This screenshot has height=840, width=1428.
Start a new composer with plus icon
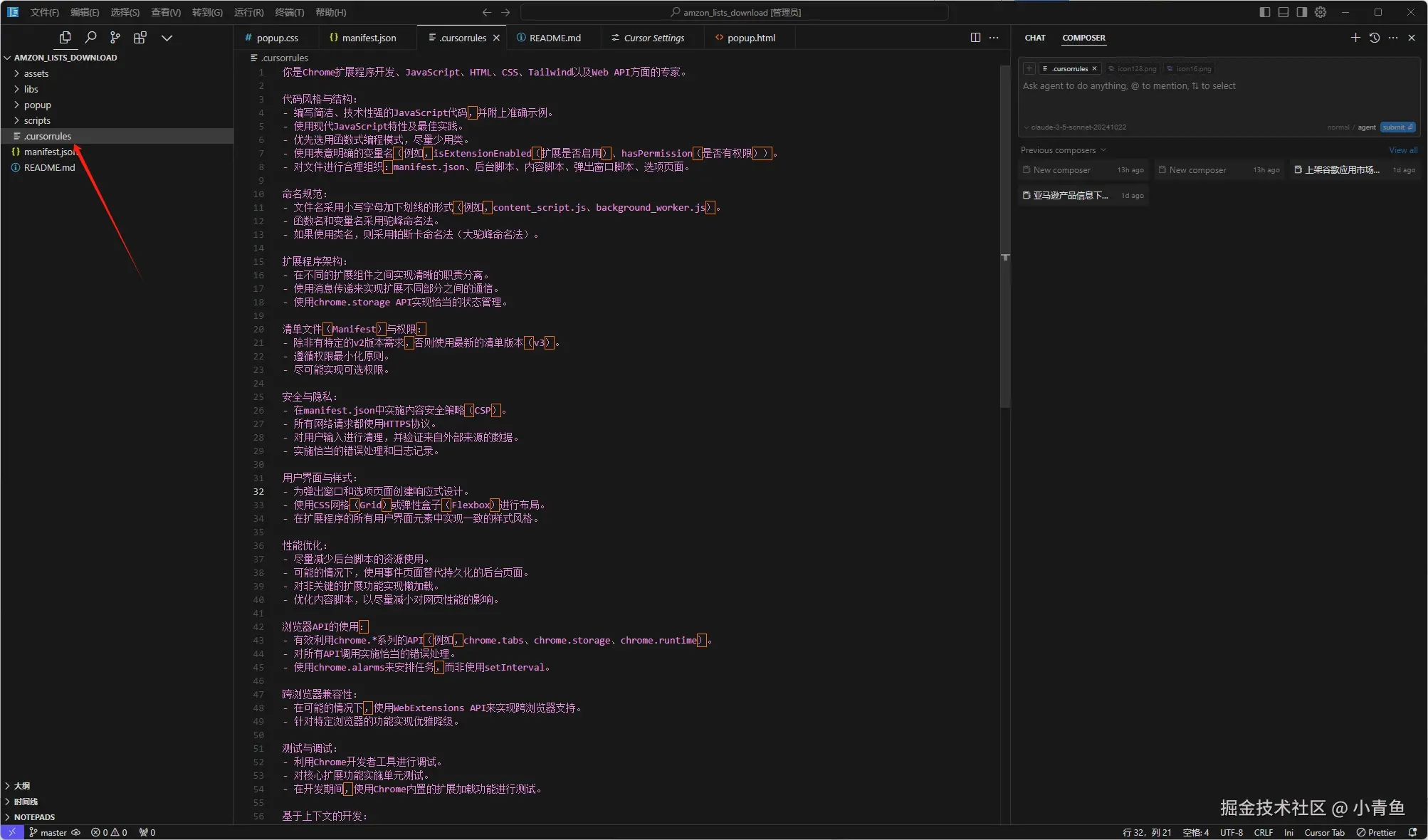1355,38
